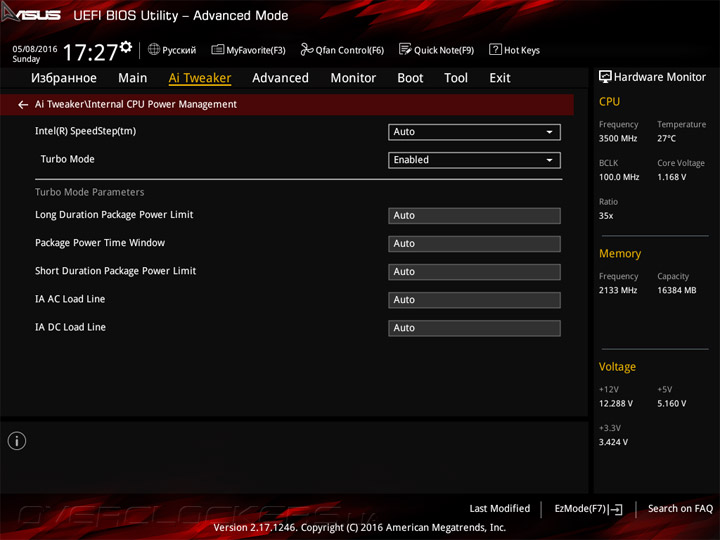Viewport: 720px width, 540px height.
Task: Show the Hot Keys list label
Action: point(522,50)
